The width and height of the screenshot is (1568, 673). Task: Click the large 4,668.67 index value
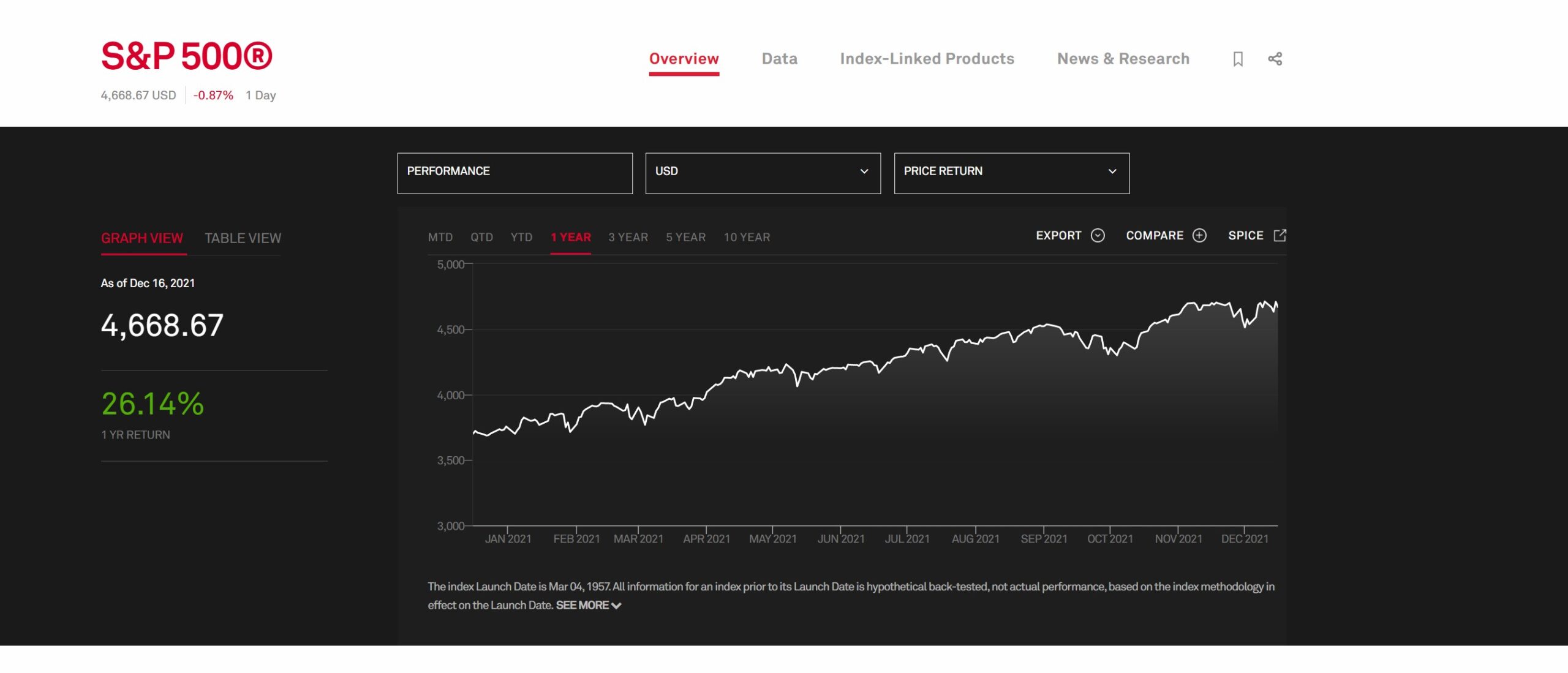(162, 325)
